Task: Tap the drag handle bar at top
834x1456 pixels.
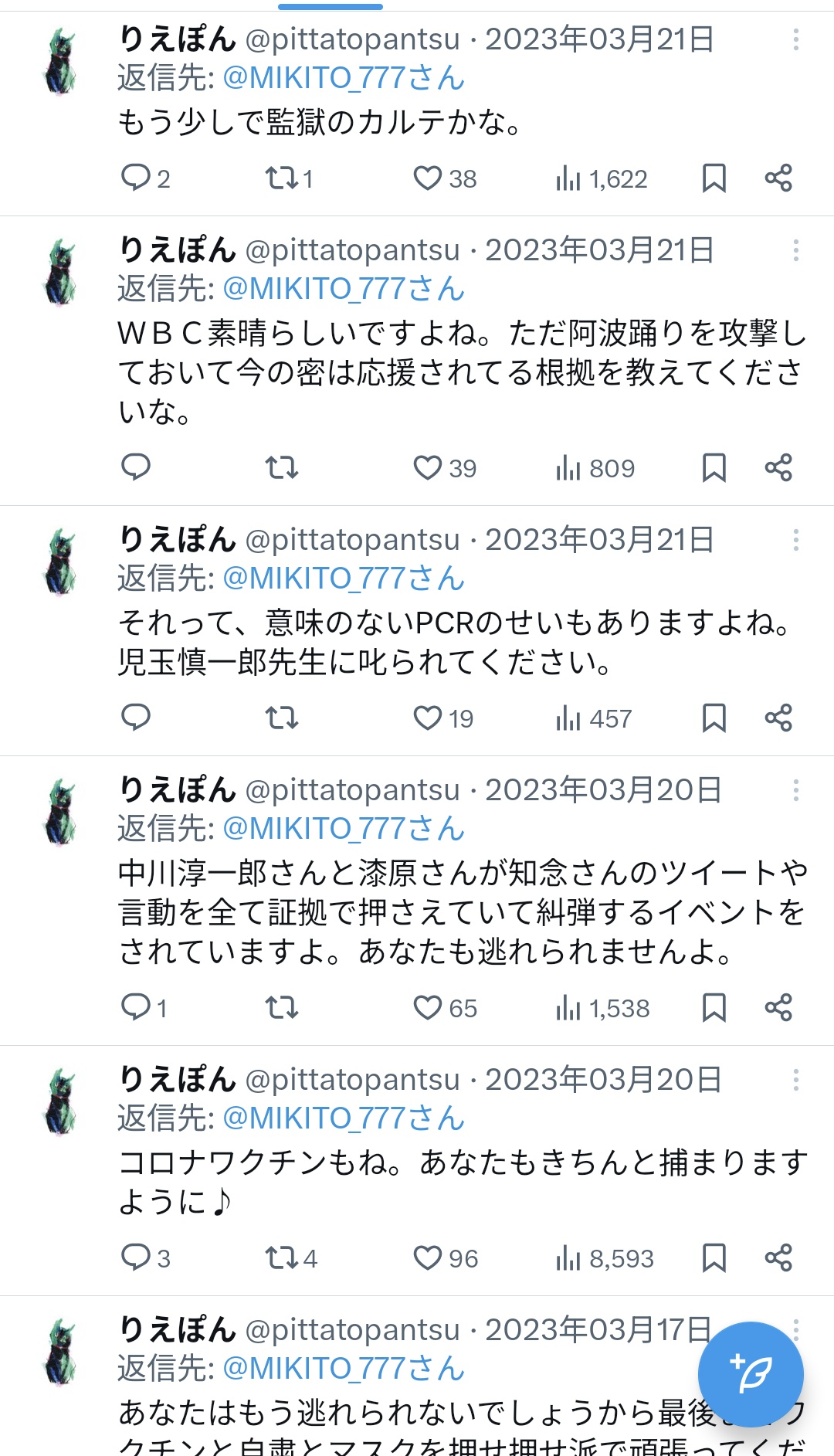Action: [x=331, y=7]
